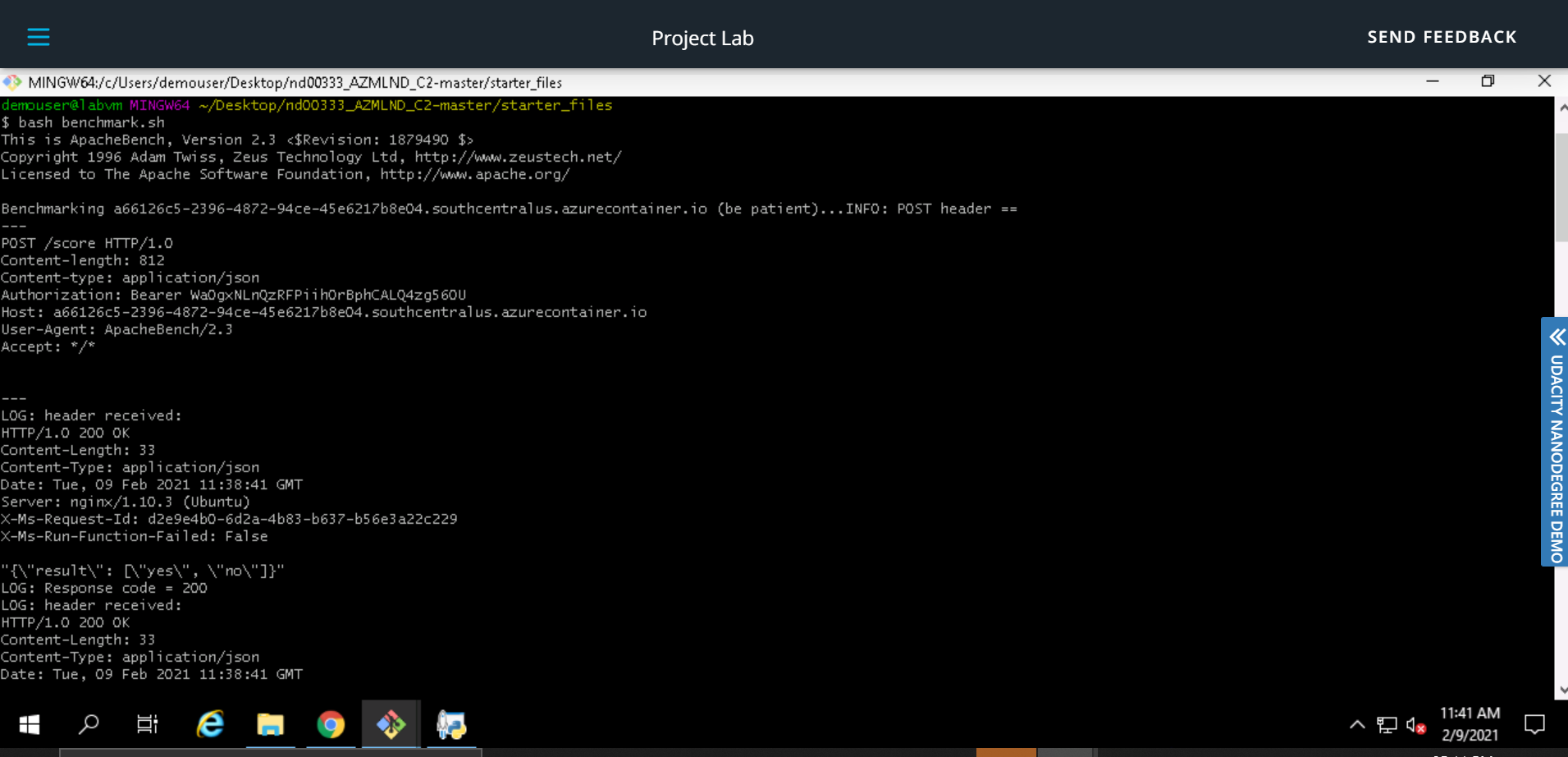Click the Authorization Bearer token line
1568x757 pixels.
[x=234, y=295]
